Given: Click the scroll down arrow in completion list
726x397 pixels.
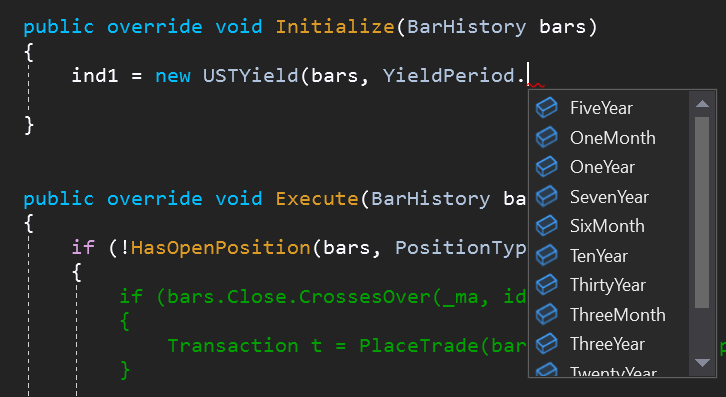Looking at the screenshot, I should [702, 363].
